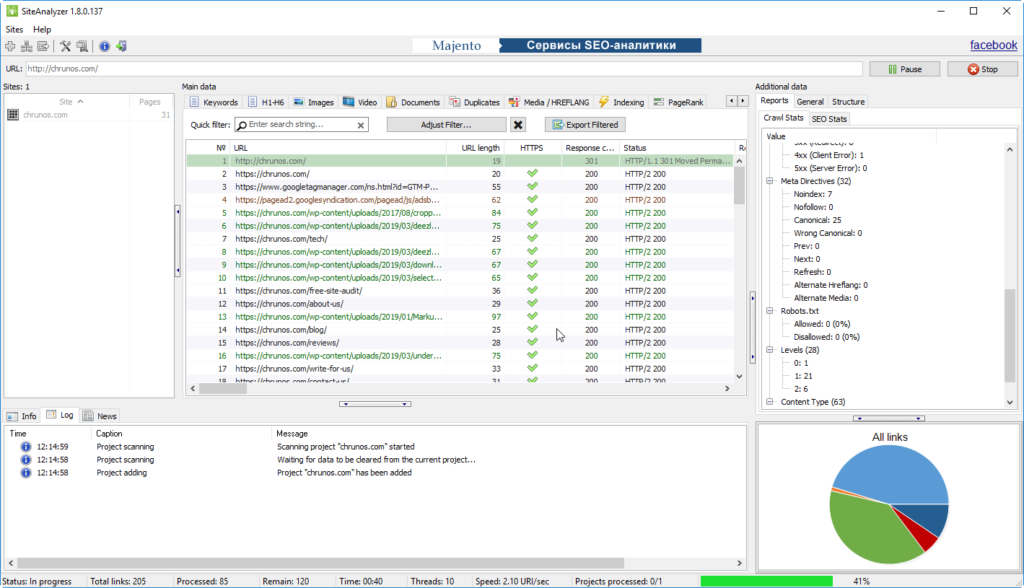Start project scanning with the monitors toolbar icon

click(x=81, y=46)
